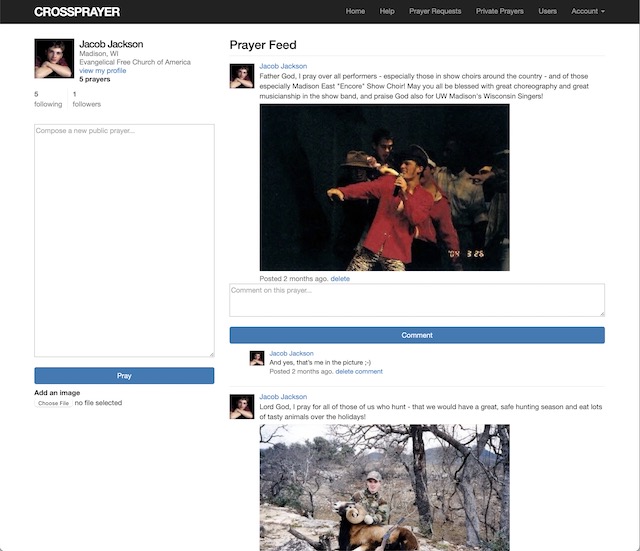View the following count
This screenshot has height=551, width=640.
pyautogui.click(x=47, y=99)
